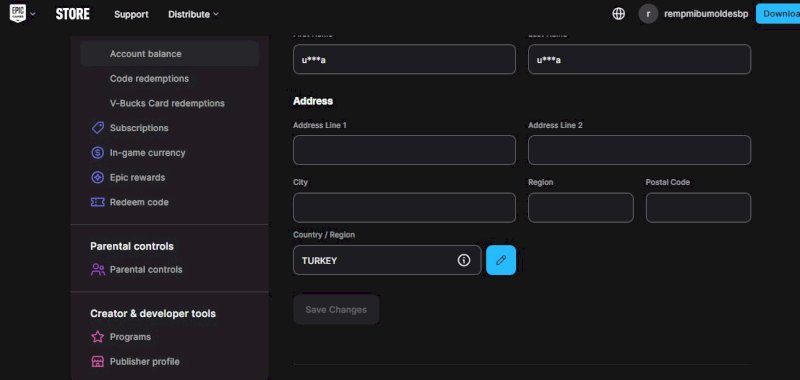Image resolution: width=800 pixels, height=380 pixels.
Task: Open the language globe icon
Action: pos(618,14)
